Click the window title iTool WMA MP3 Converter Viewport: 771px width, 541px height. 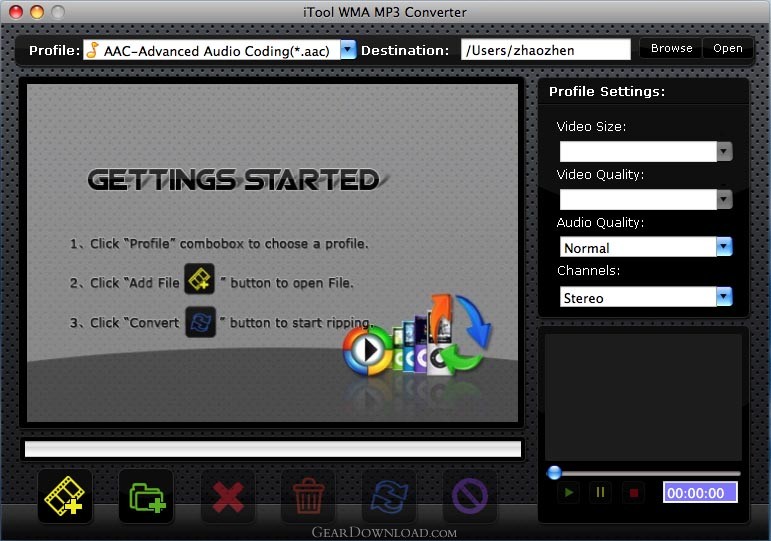coord(385,12)
